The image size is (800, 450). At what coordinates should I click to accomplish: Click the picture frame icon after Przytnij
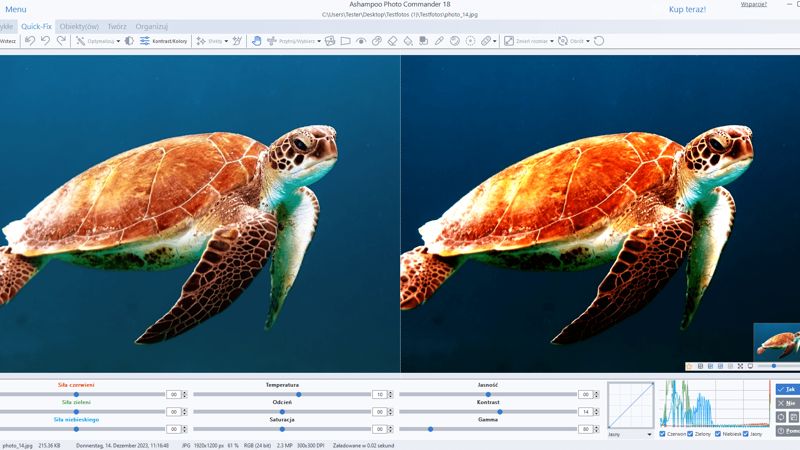pyautogui.click(x=330, y=41)
